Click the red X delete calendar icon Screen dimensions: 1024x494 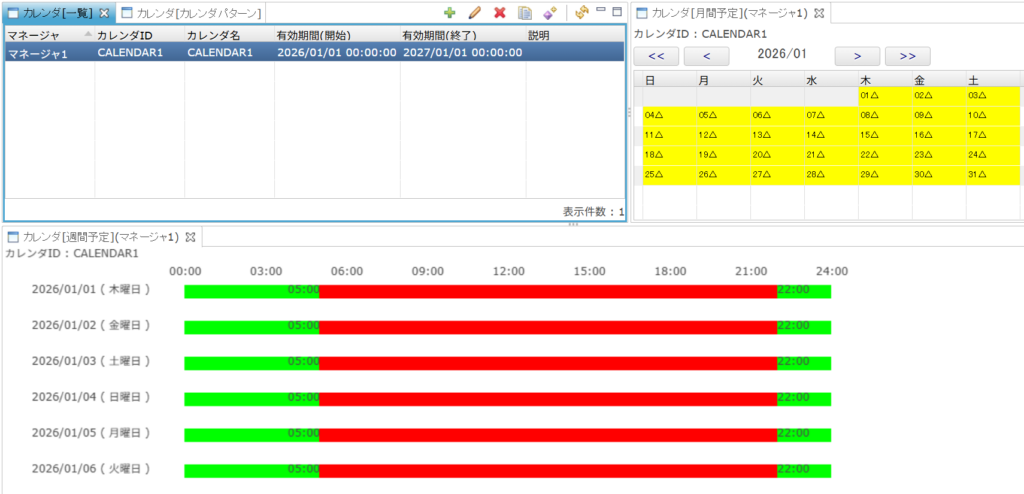(499, 13)
